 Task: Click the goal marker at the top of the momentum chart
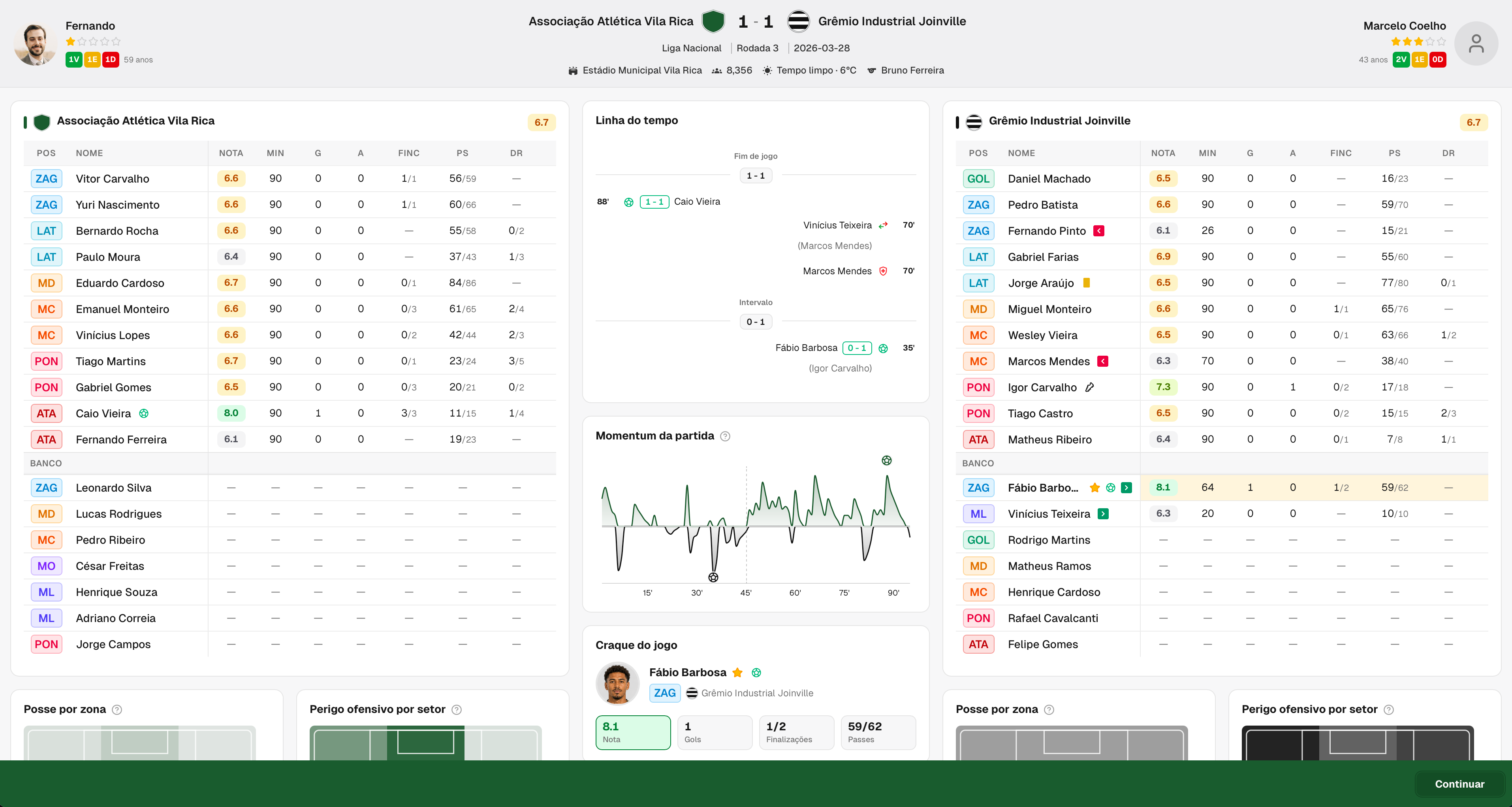click(x=887, y=460)
